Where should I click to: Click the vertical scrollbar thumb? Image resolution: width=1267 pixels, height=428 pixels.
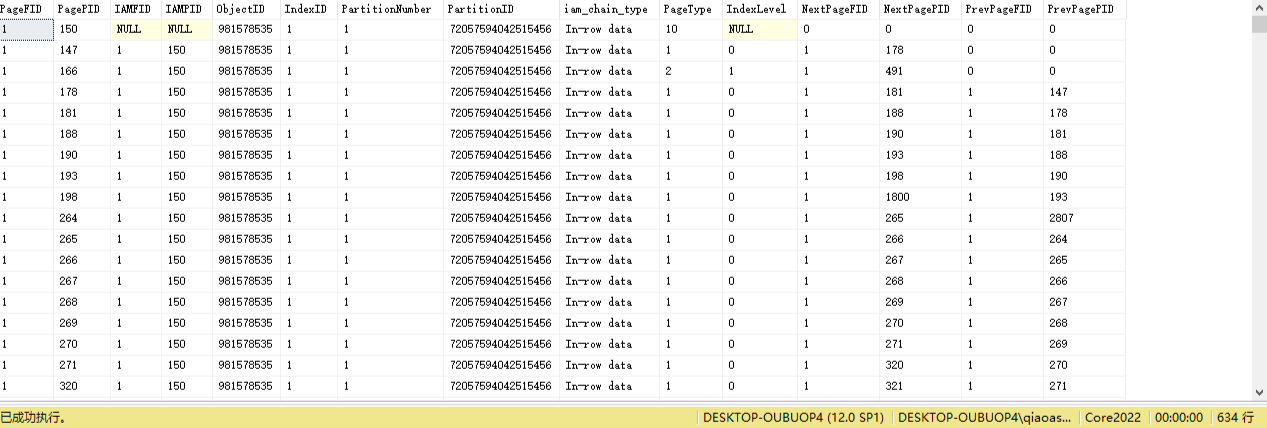click(x=1259, y=25)
